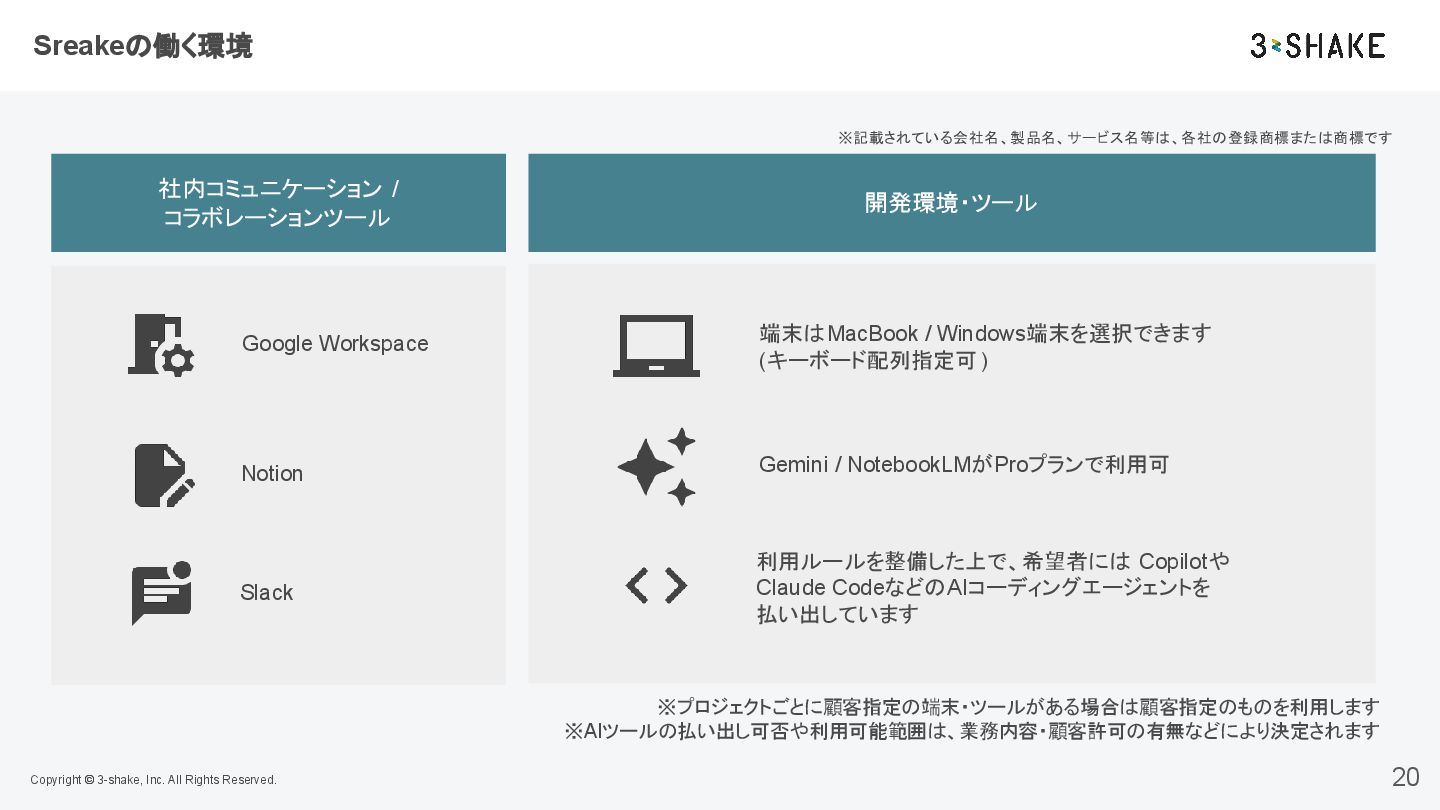Select the 'Google Workspace' label
The width and height of the screenshot is (1440, 810).
335,343
